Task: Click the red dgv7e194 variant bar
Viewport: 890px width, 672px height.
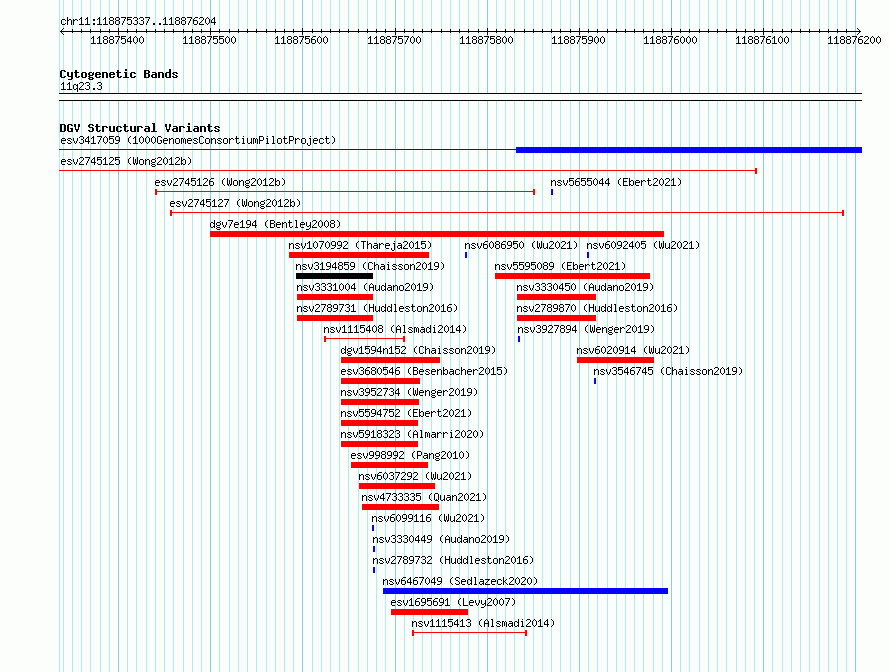Action: (436, 234)
